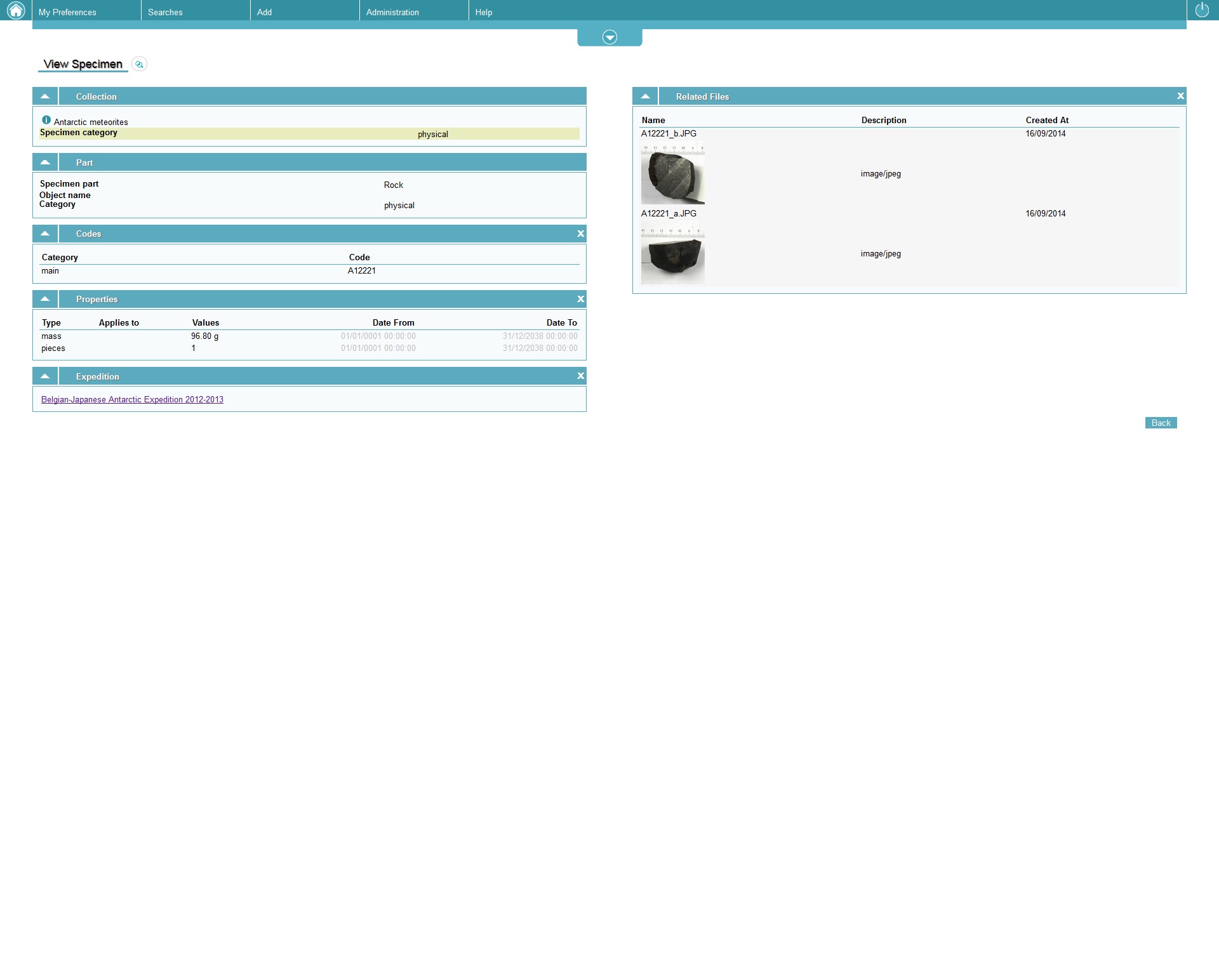Open the A12221_b.JPG thumbnail image
This screenshot has height=980, width=1219.
(672, 174)
